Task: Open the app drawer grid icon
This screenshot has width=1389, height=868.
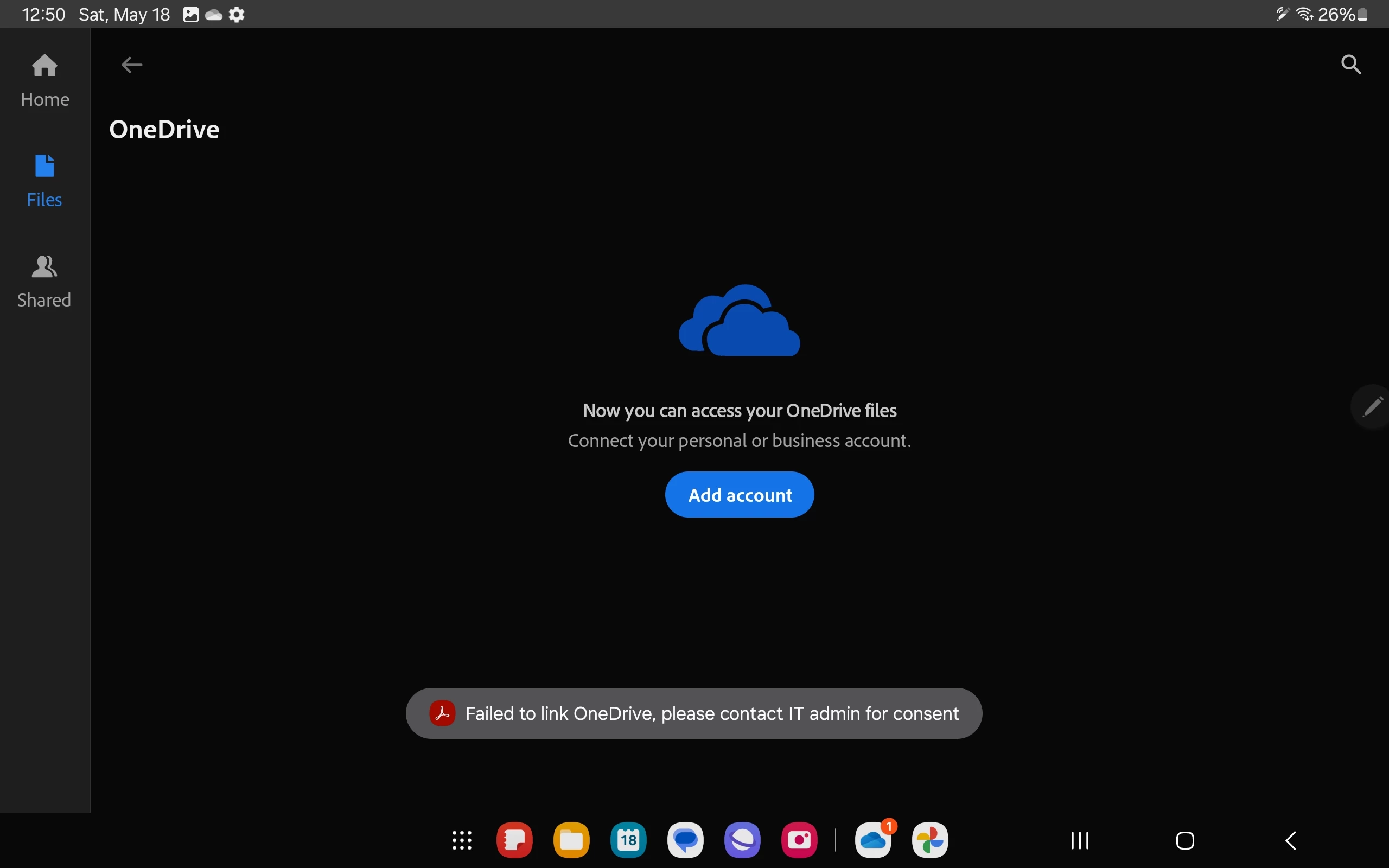Action: 462,840
